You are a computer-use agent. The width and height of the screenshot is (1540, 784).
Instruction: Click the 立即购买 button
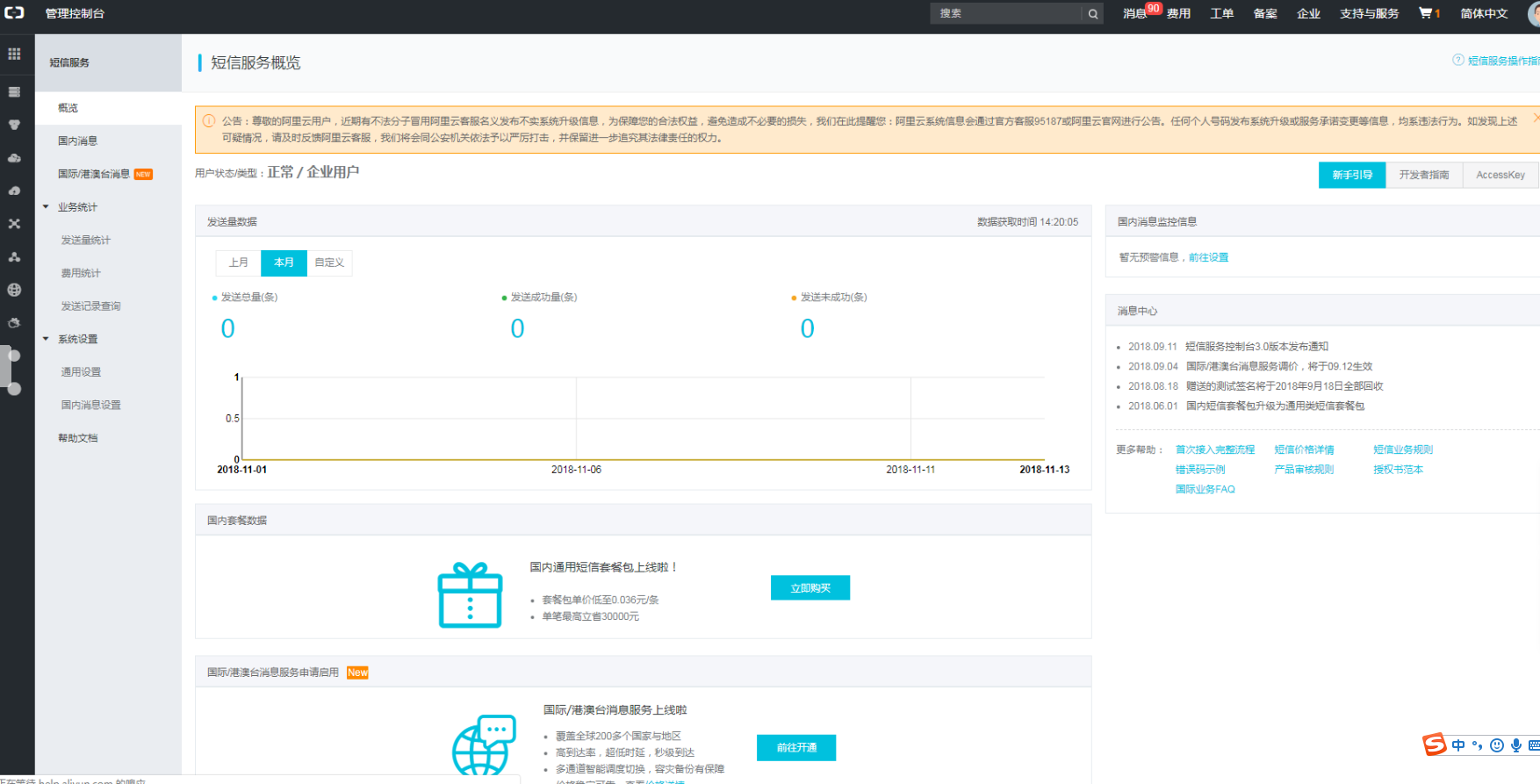click(810, 588)
